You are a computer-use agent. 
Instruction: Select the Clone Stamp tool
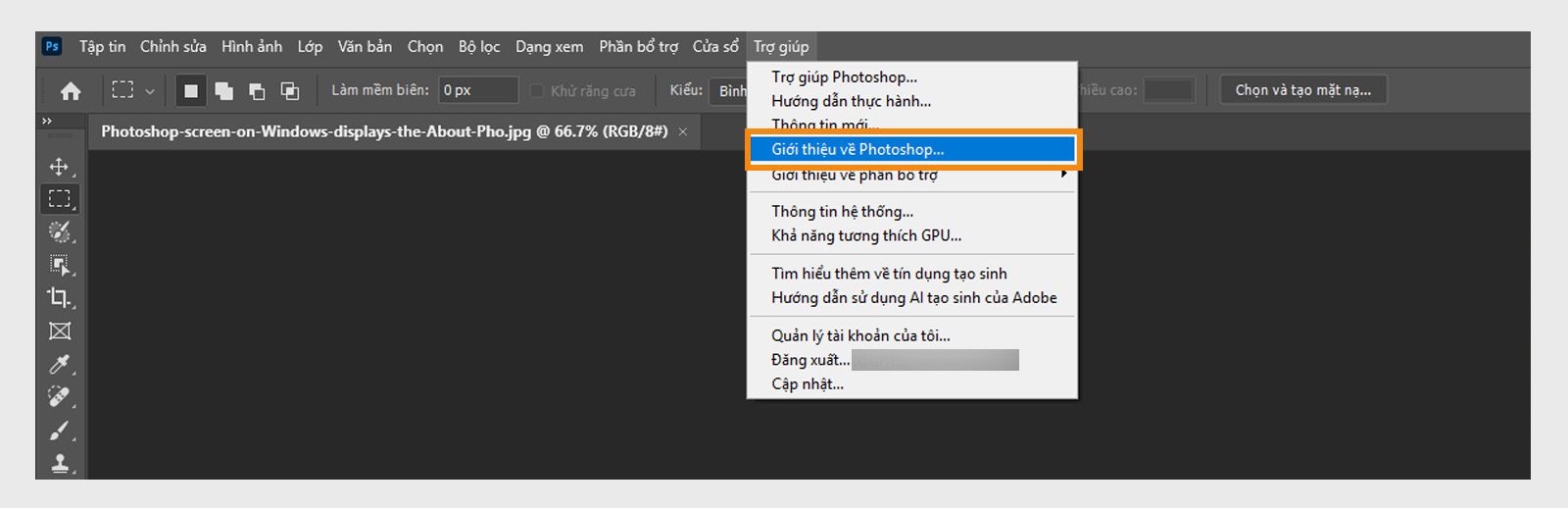[x=60, y=463]
